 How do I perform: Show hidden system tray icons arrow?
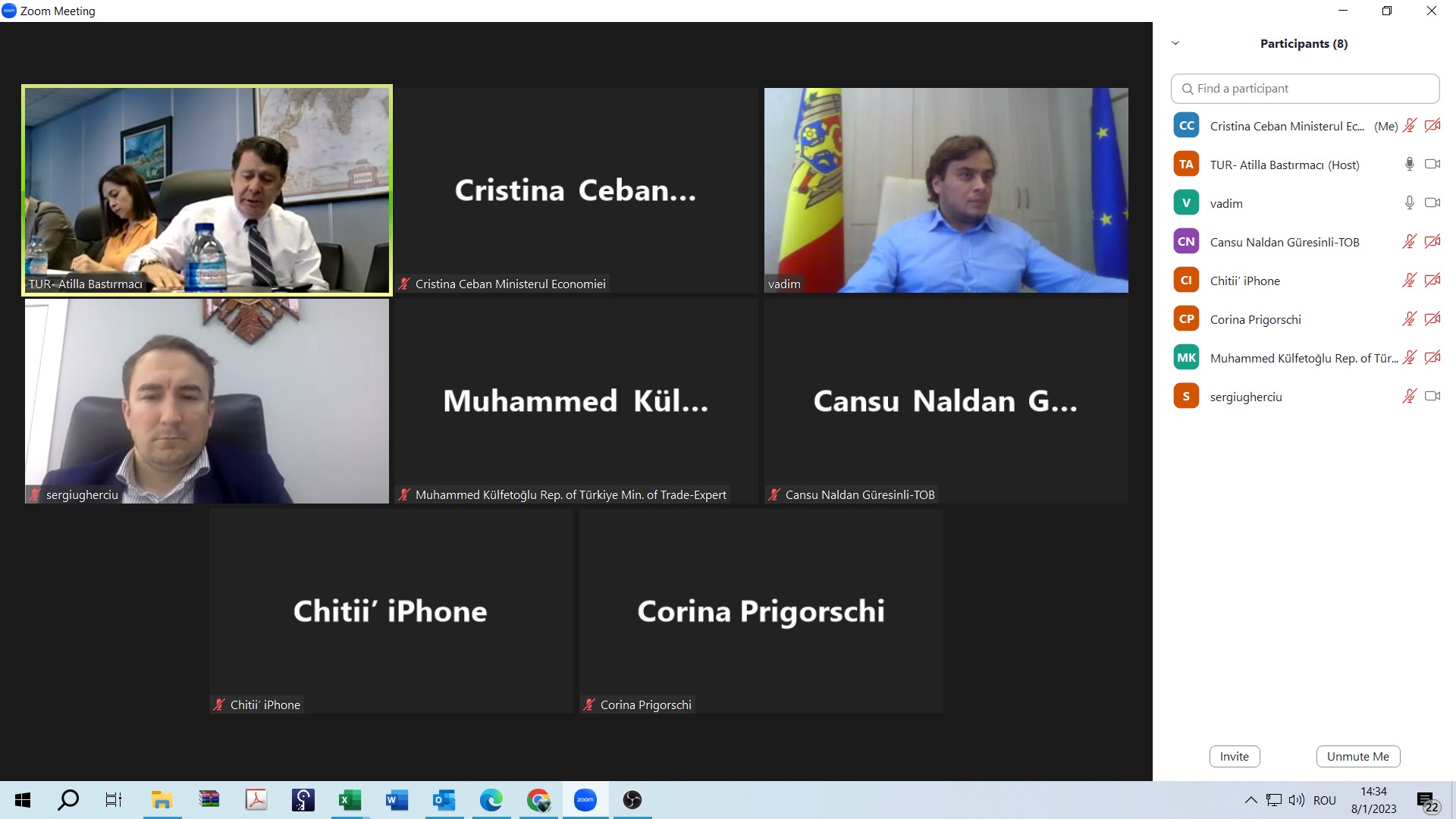coord(1250,800)
